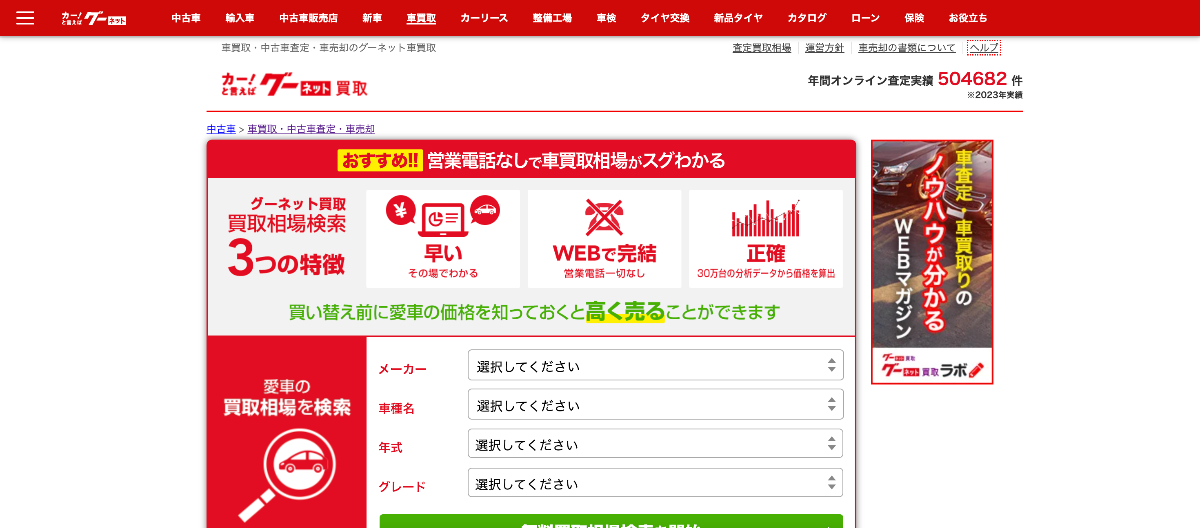Open the 買取ラボ WEBマガジン banner
The width and height of the screenshot is (1200, 528).
[932, 262]
